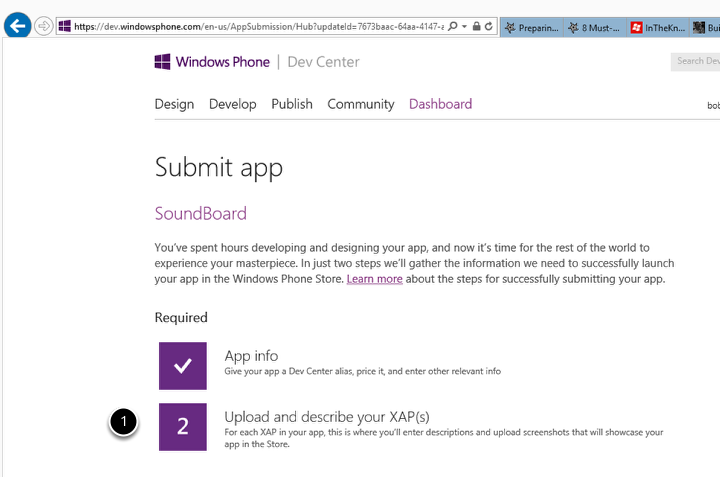Image resolution: width=720 pixels, height=477 pixels.
Task: Open the Design menu
Action: pos(174,104)
